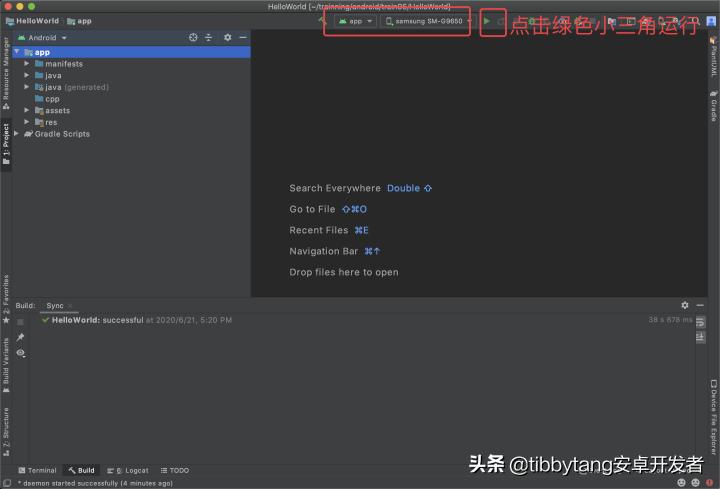Expand the java (generated) folder
This screenshot has height=489, width=720.
[x=27, y=87]
